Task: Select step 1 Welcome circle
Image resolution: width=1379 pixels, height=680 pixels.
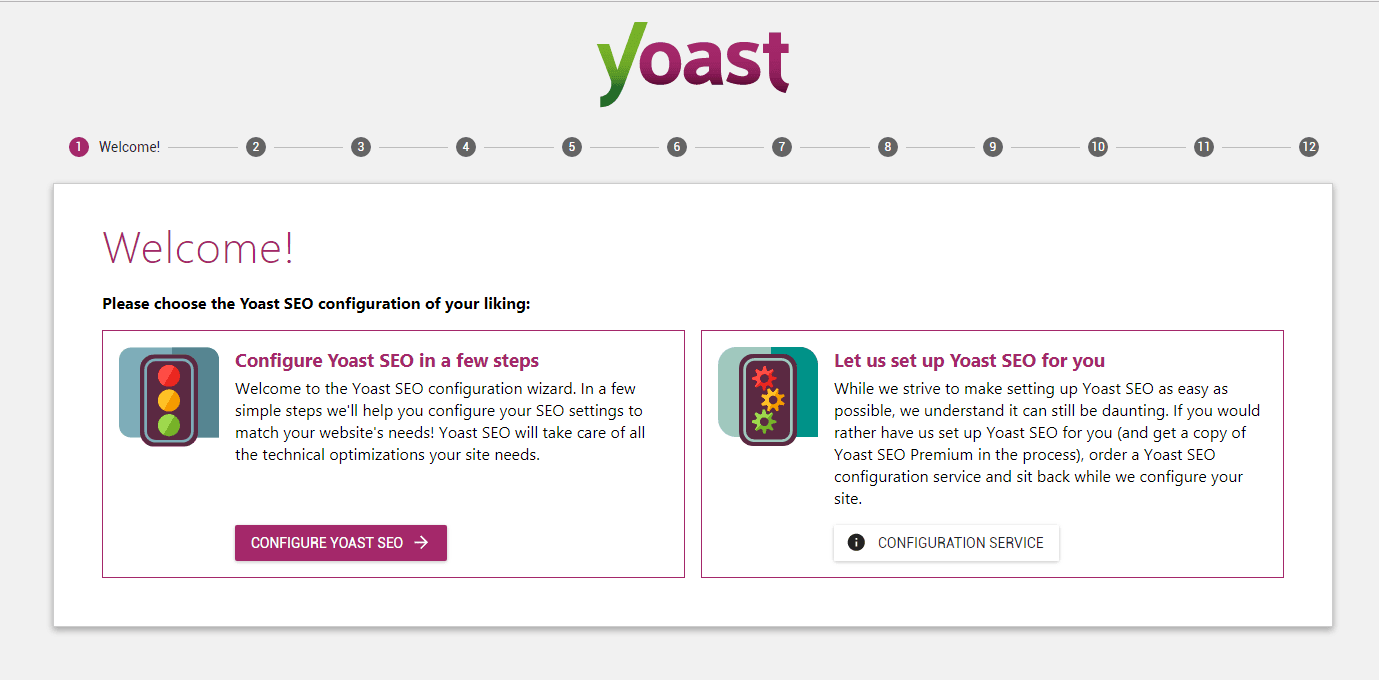Action: pos(79,147)
